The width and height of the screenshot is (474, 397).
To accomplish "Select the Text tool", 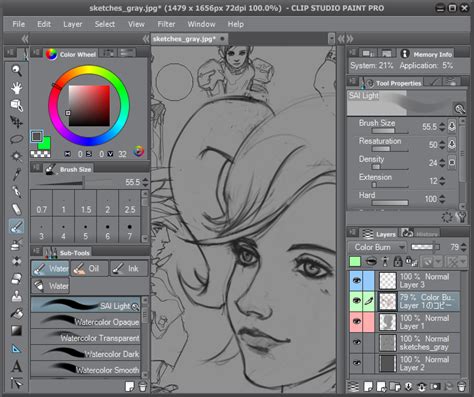I will pos(16,366).
